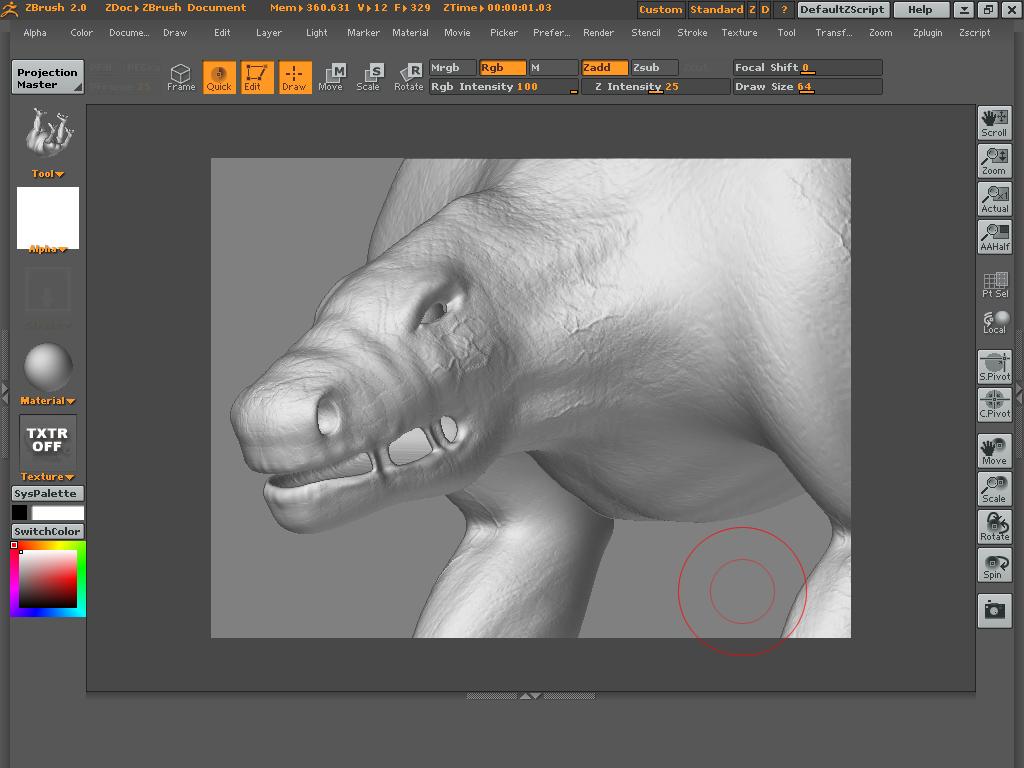Switch to the Standard interface tab
The width and height of the screenshot is (1024, 768).
point(717,9)
